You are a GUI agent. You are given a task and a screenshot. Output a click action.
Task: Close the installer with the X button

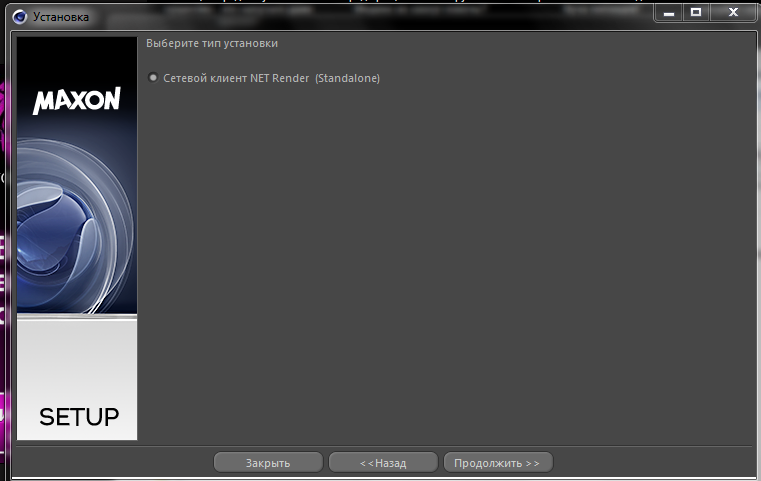click(x=733, y=13)
